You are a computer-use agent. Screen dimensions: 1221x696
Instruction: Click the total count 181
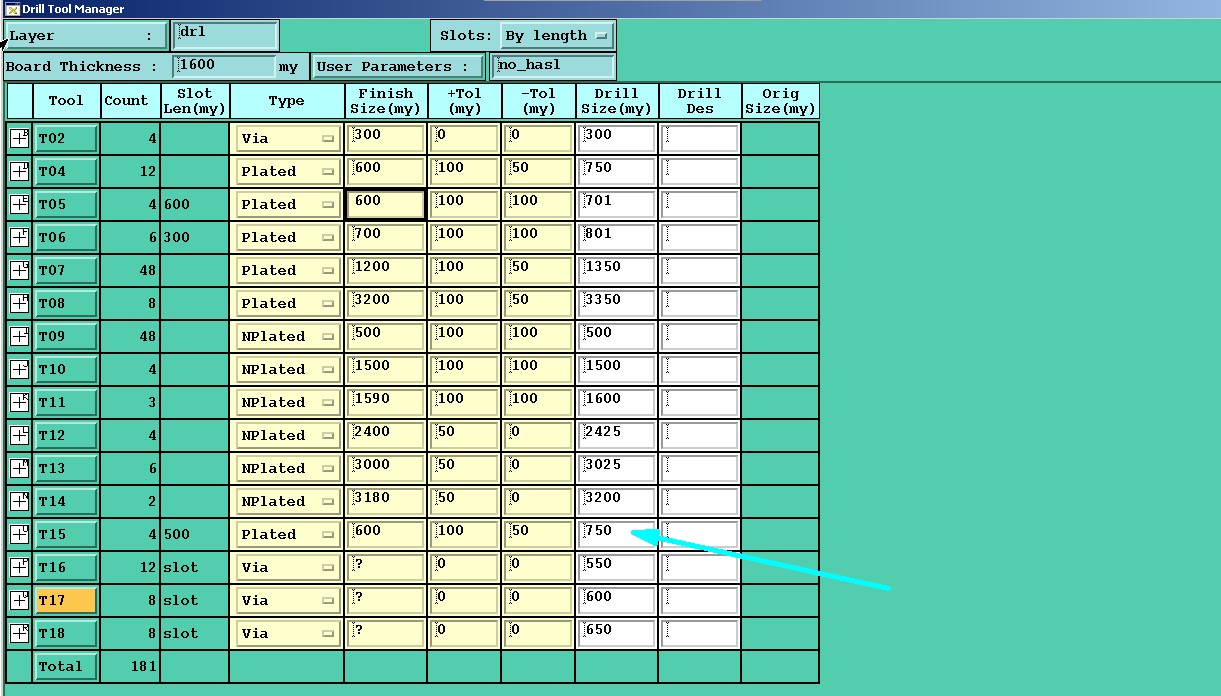tap(144, 666)
